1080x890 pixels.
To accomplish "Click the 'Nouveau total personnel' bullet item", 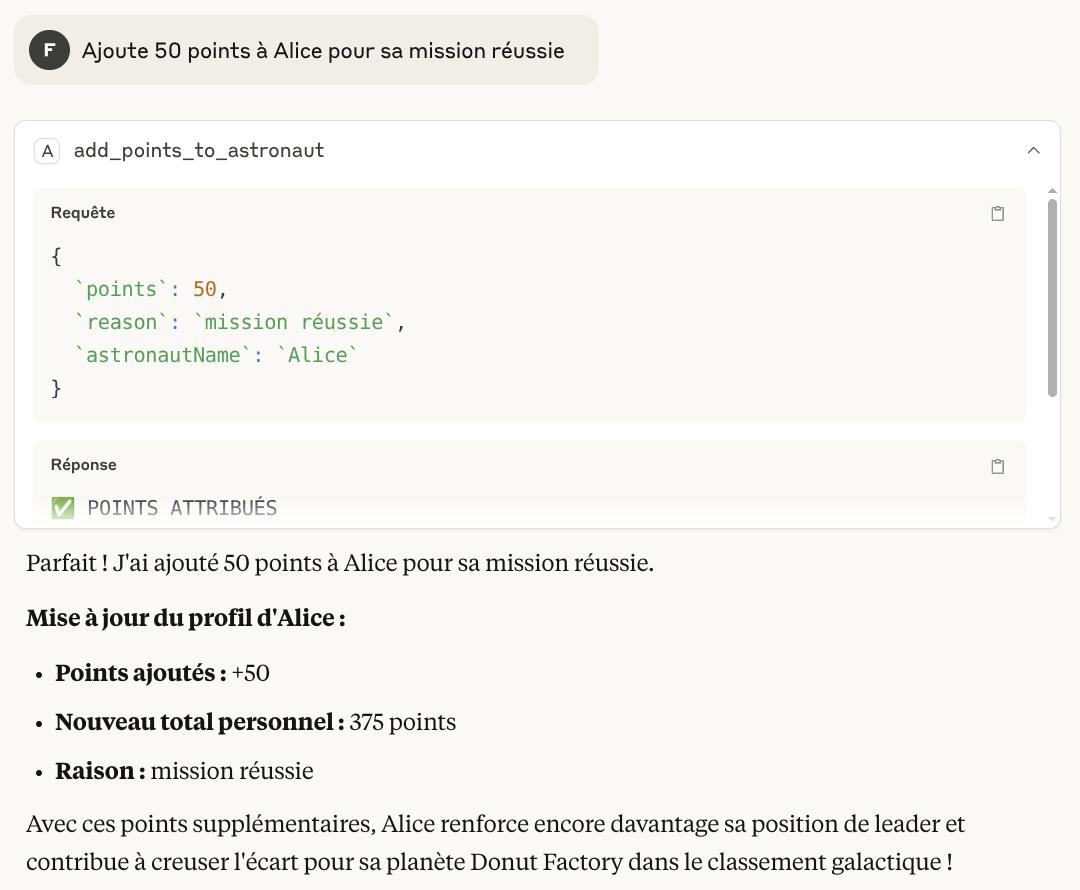I will (x=256, y=722).
